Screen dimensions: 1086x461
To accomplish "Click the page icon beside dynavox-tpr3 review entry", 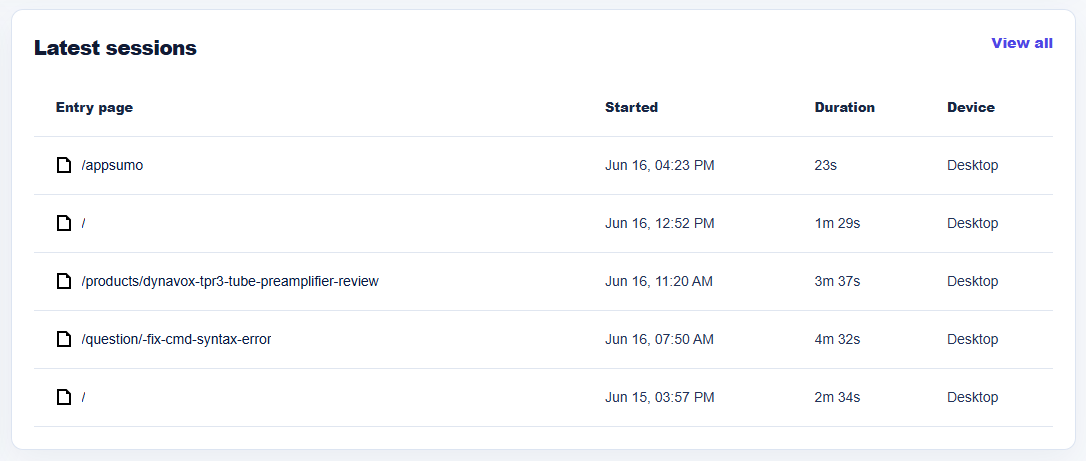I will coord(64,282).
